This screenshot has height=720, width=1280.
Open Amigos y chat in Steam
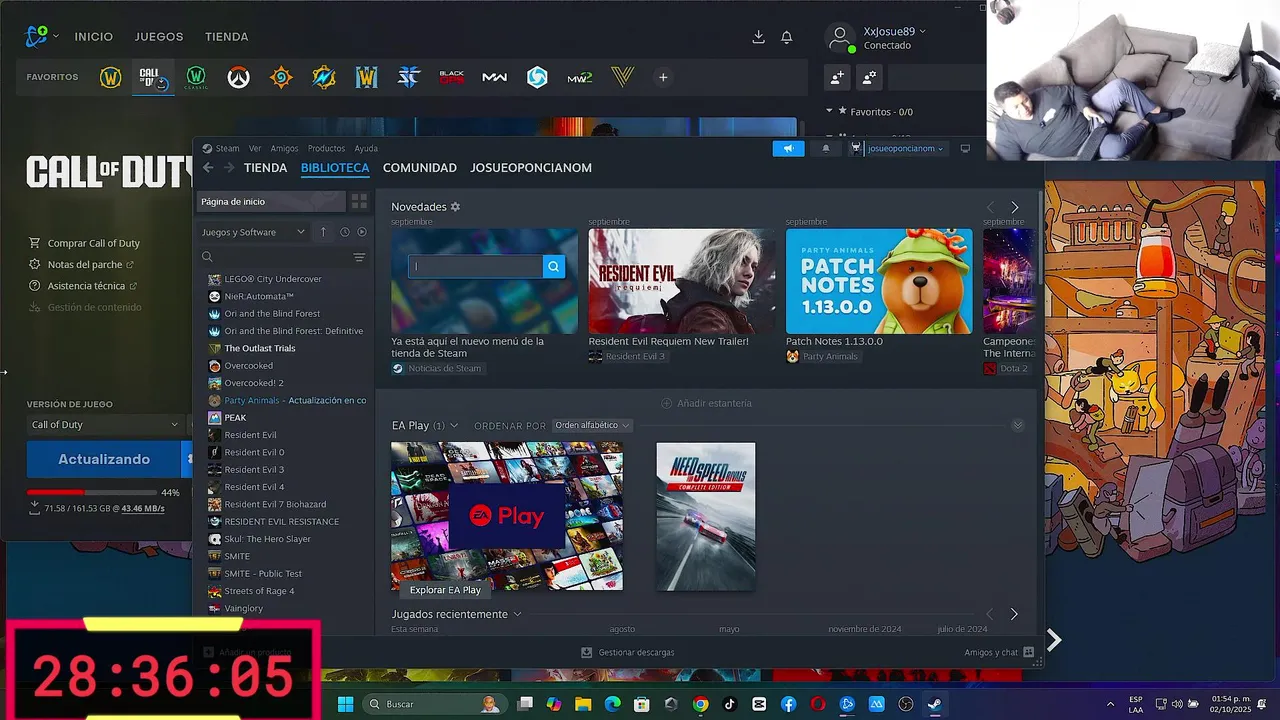(x=999, y=652)
